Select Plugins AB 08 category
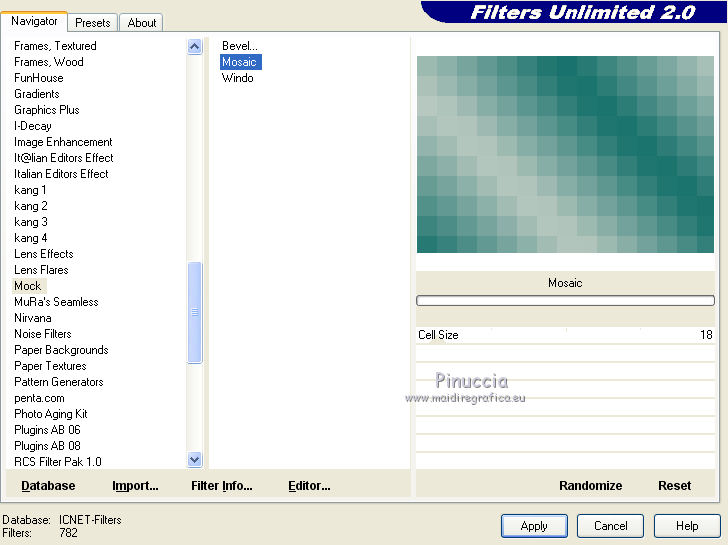The width and height of the screenshot is (728, 545). click(47, 446)
